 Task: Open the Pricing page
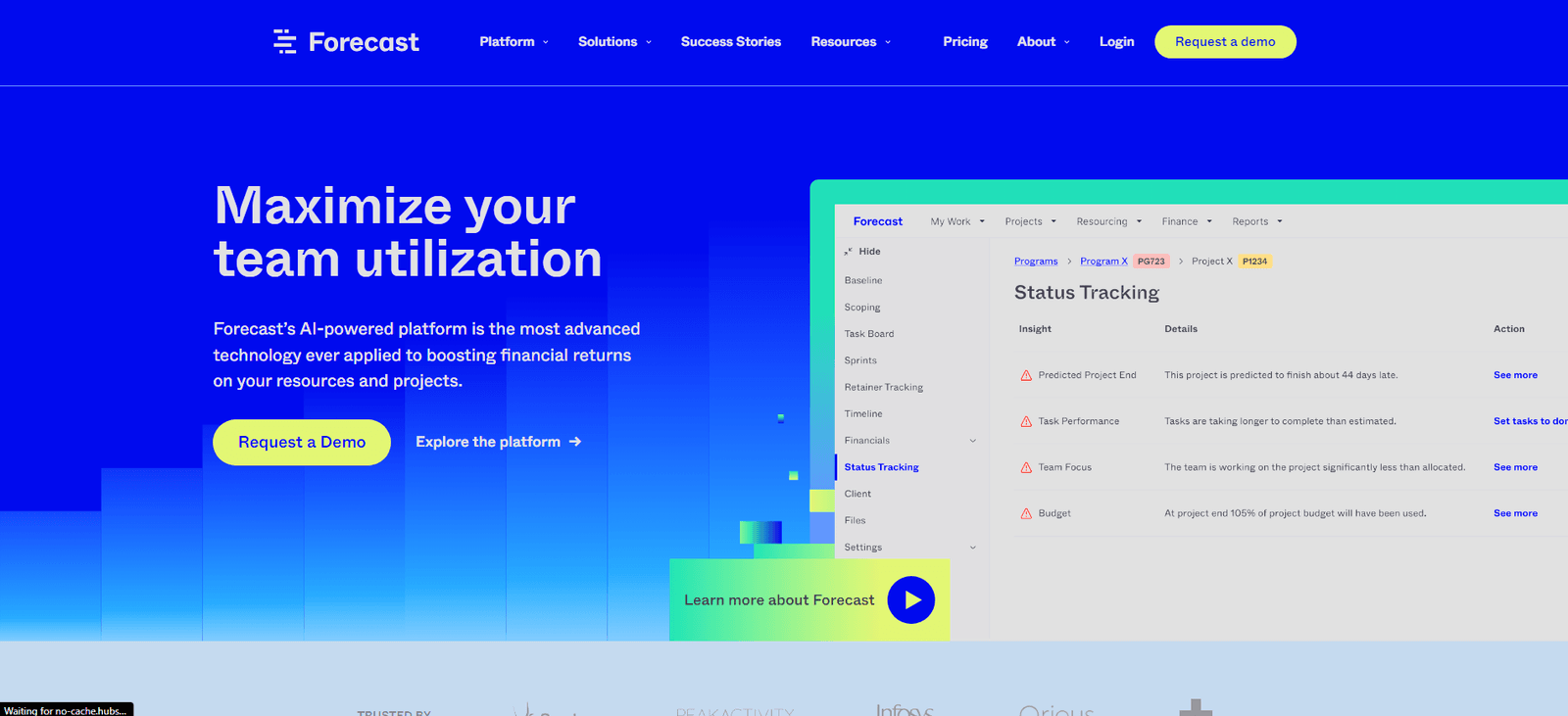[965, 41]
